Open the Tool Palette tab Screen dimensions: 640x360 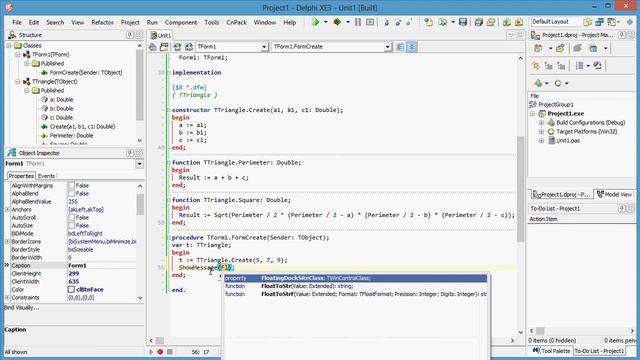click(x=551, y=351)
